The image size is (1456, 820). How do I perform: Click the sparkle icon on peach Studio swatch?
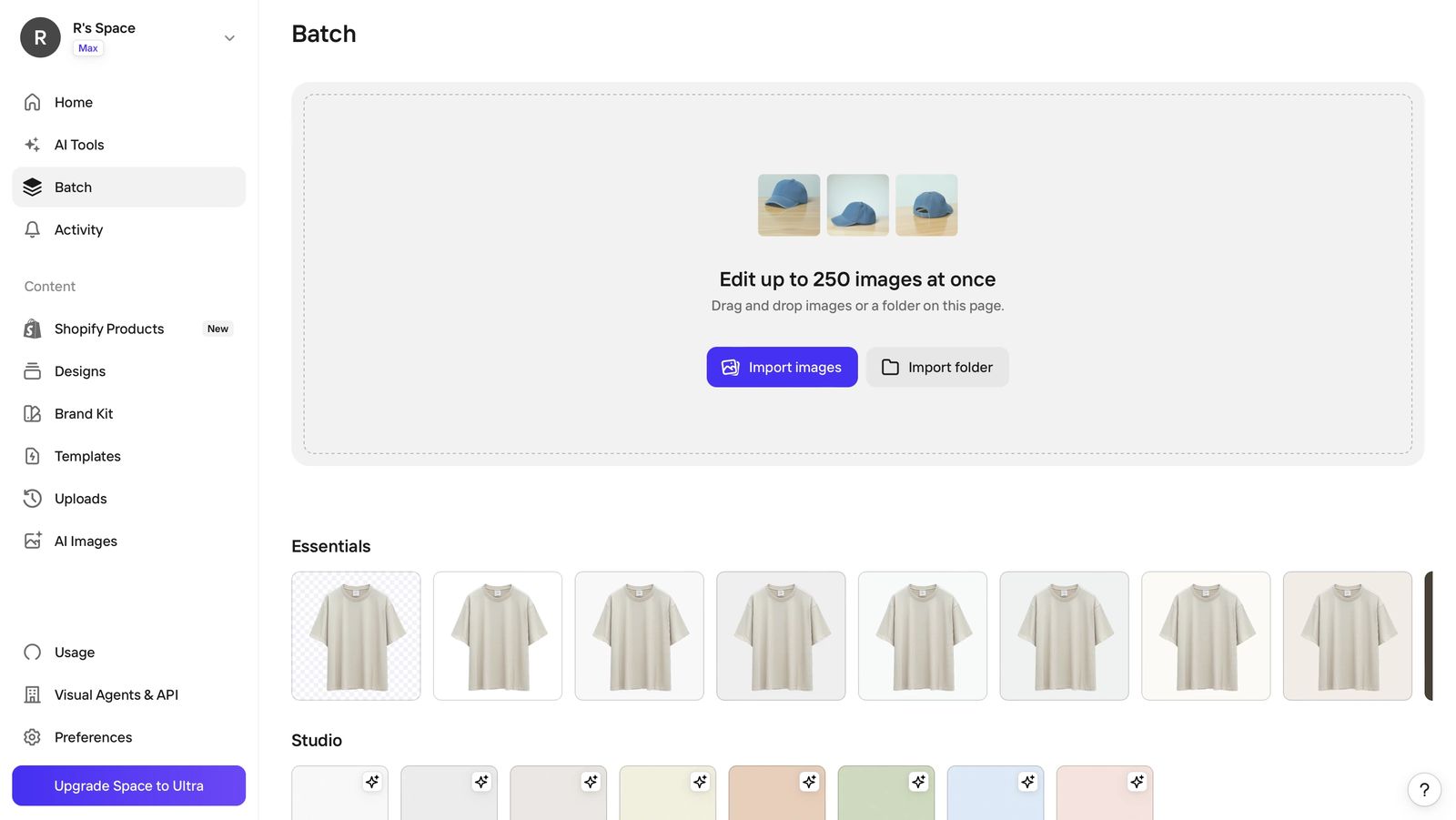point(809,782)
